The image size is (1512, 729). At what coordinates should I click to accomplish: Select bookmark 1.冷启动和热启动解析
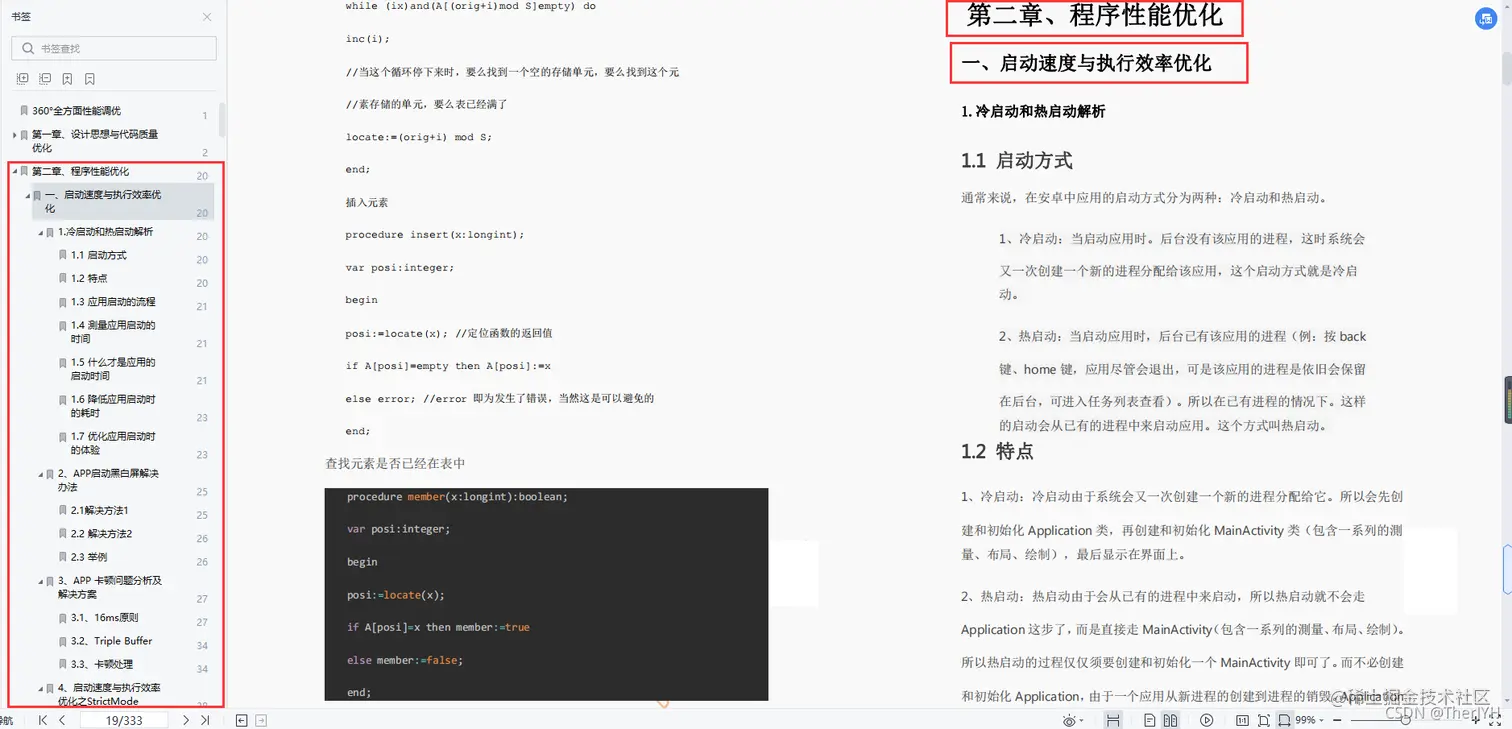105,232
